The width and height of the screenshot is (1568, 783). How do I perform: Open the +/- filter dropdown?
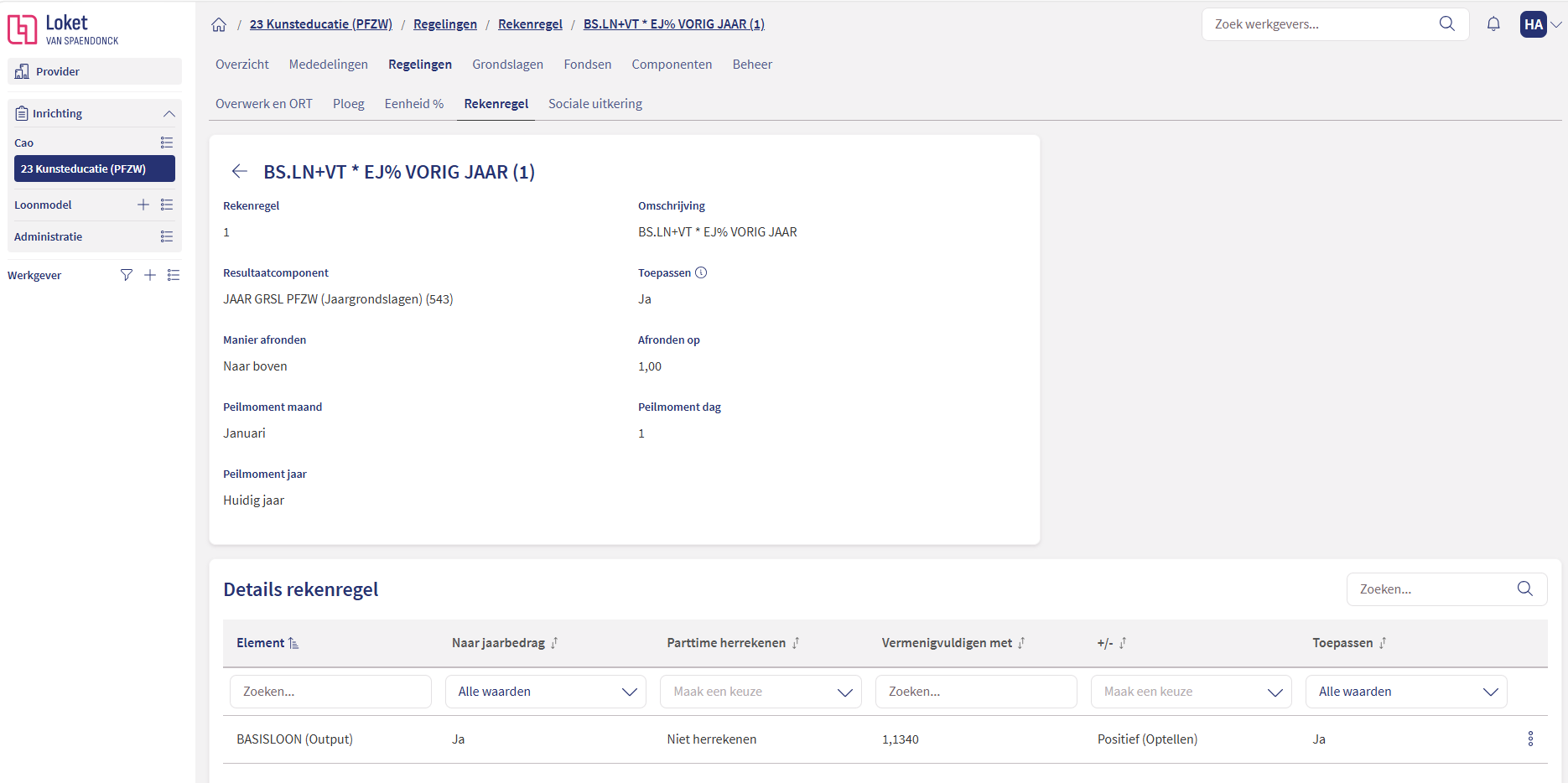[1192, 692]
